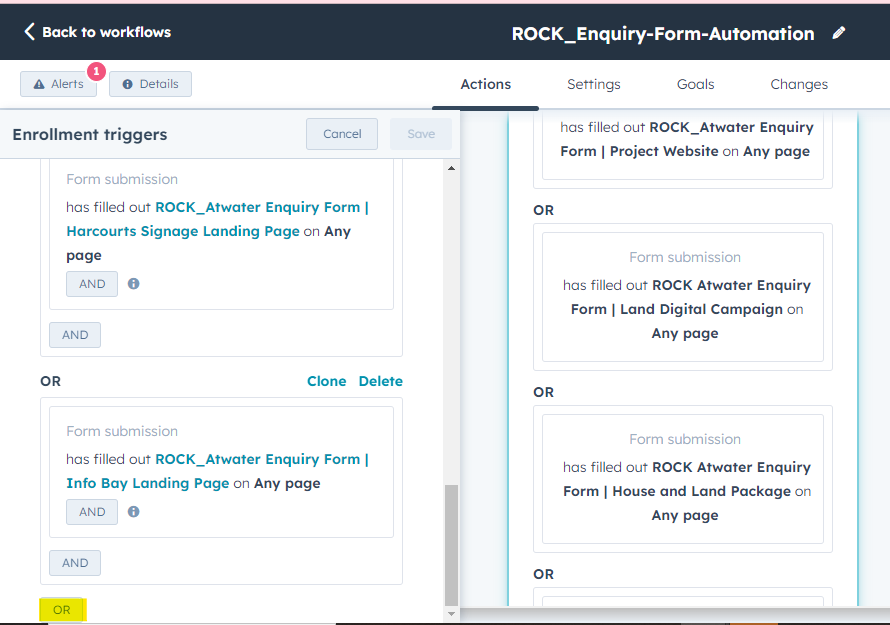Click the Alerts warning triangle icon
The image size is (890, 625).
click(39, 84)
